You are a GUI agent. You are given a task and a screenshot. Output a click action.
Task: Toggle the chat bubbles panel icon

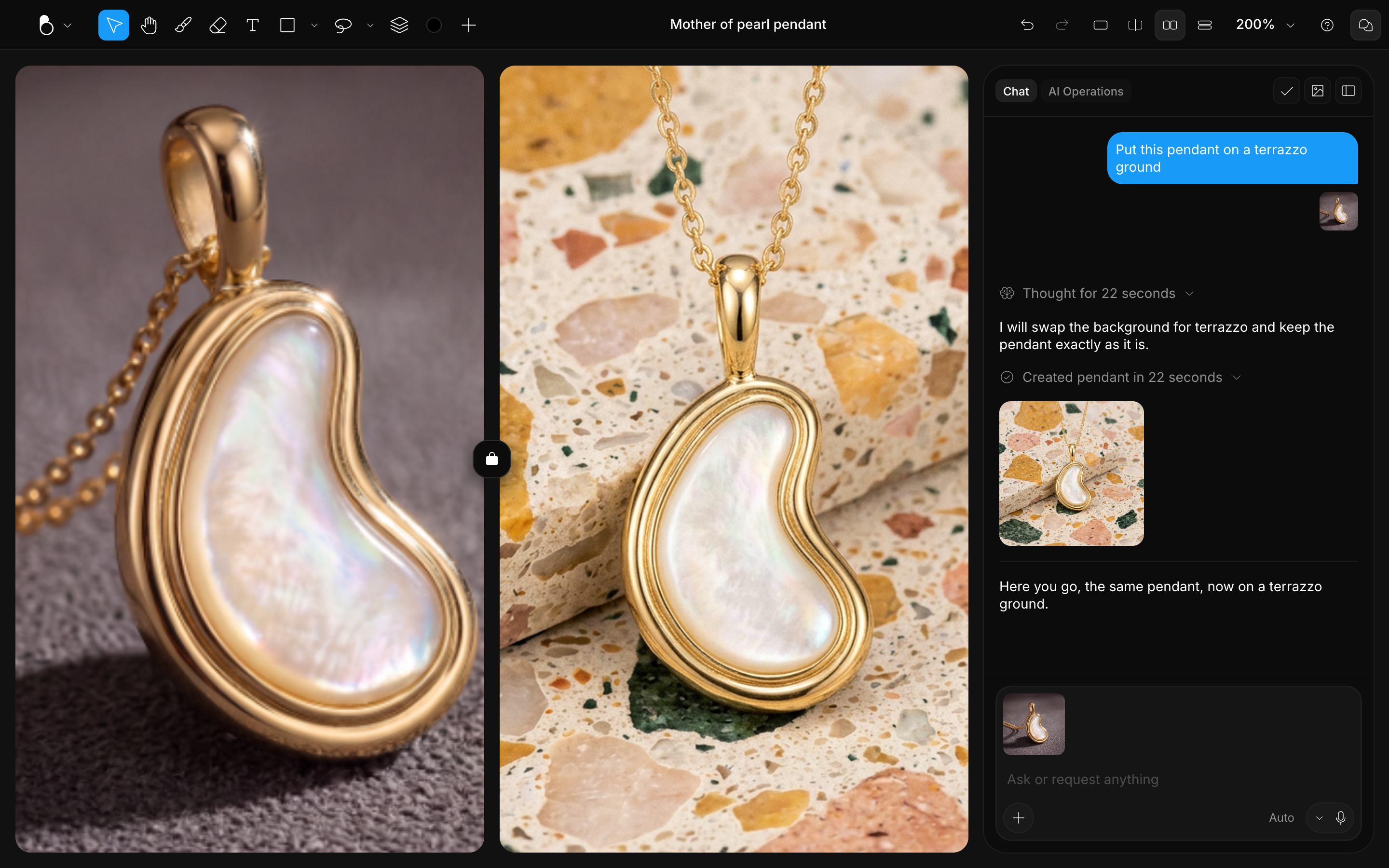click(1365, 25)
